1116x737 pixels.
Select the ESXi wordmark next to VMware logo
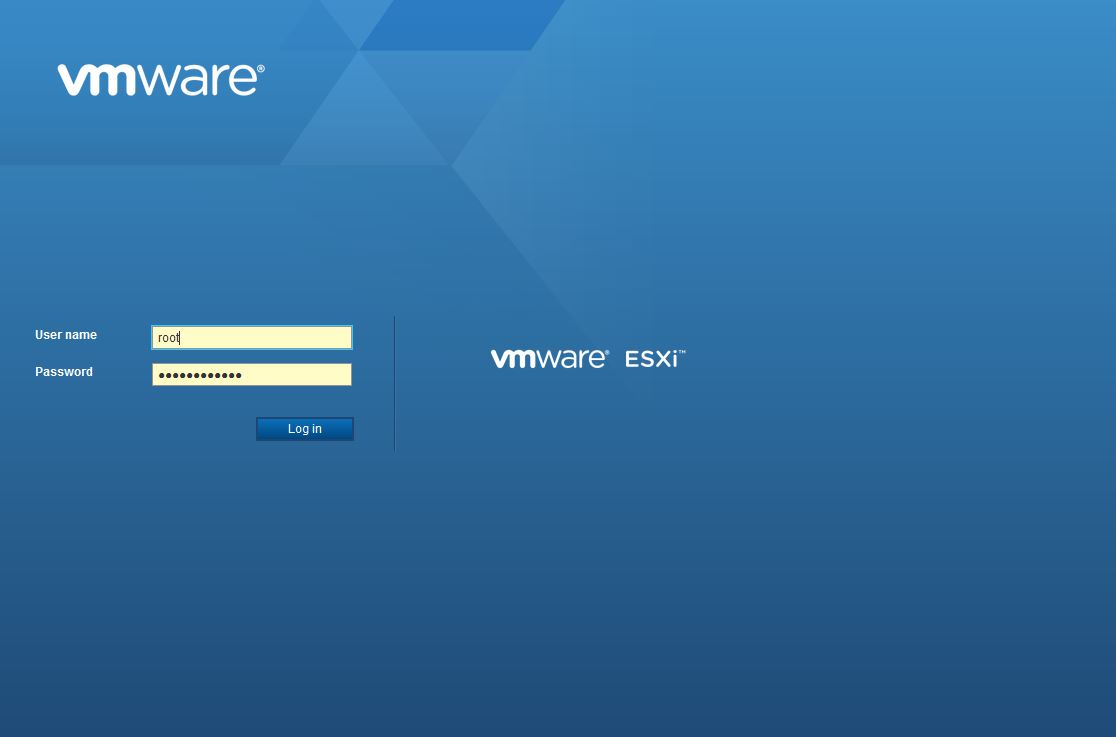coord(651,358)
